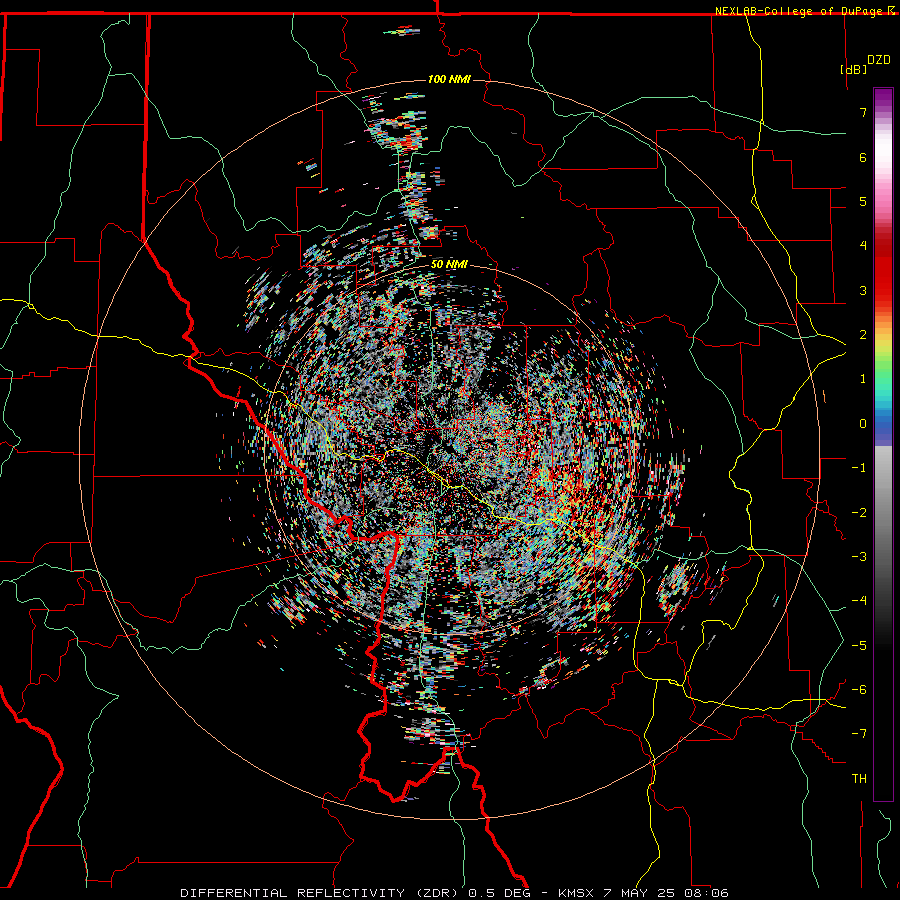Click the 50 NMI range ring label

pyautogui.click(x=449, y=264)
